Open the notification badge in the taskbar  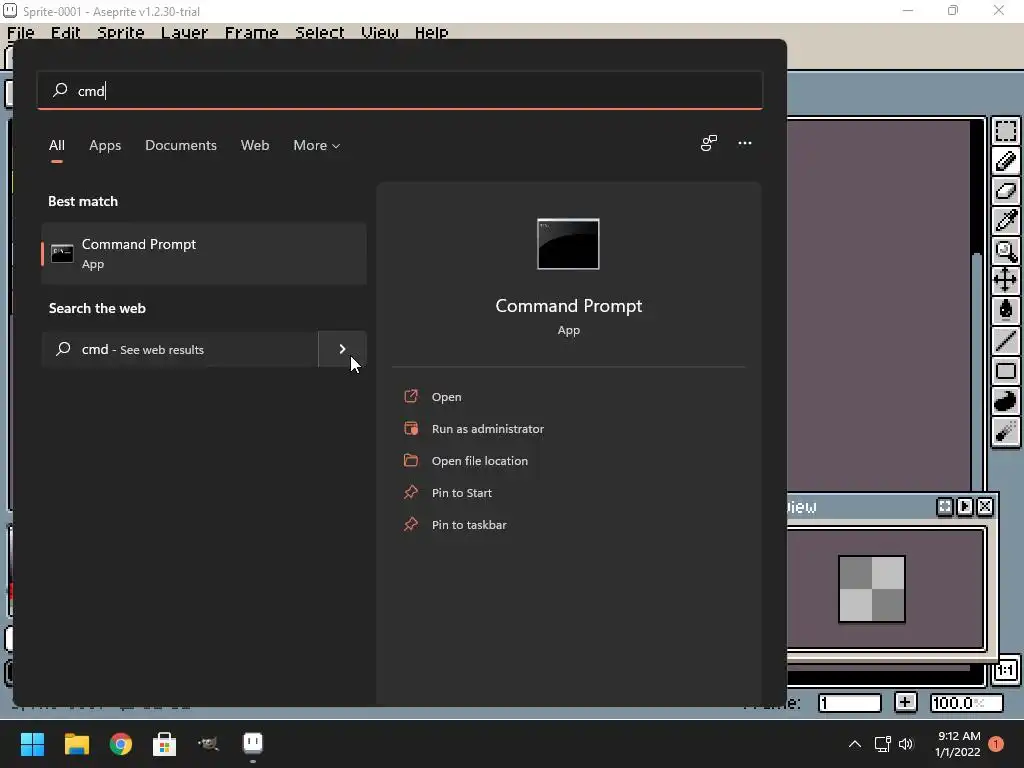pos(996,744)
